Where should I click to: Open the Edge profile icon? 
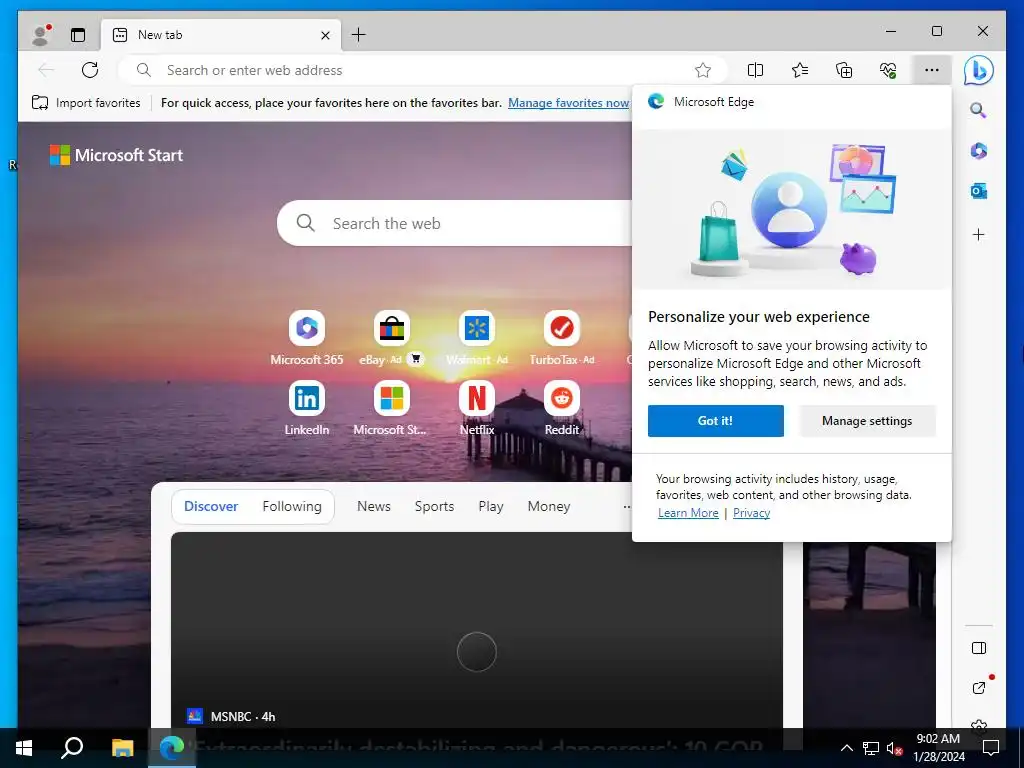tap(41, 35)
